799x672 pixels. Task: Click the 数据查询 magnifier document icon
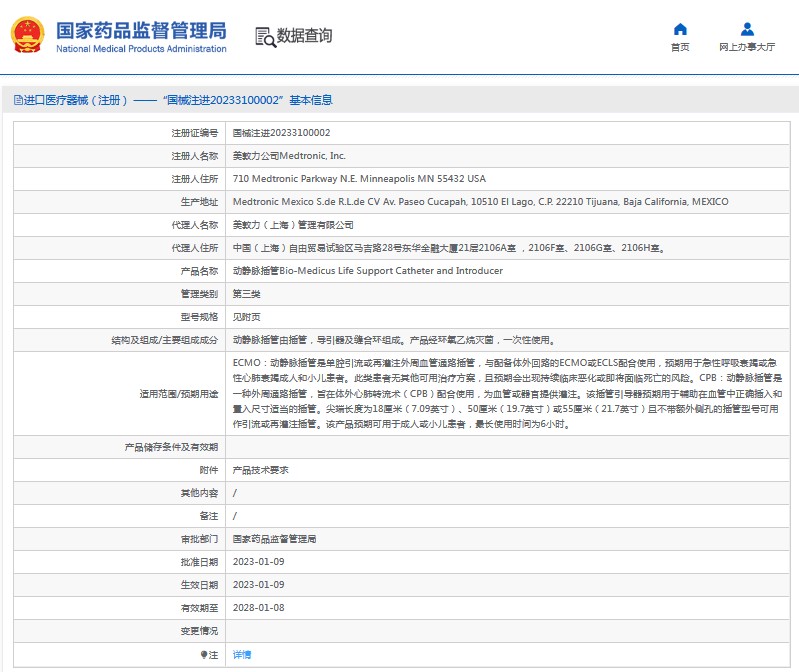[x=265, y=37]
